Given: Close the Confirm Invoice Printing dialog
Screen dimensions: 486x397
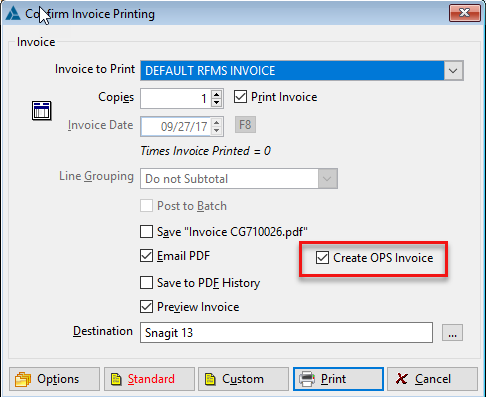Looking at the screenshot, I should pyautogui.click(x=465, y=13).
